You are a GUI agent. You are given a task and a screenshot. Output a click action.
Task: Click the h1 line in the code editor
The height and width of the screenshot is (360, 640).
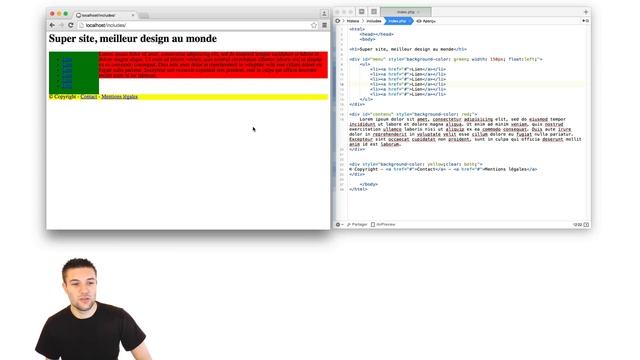click(408, 49)
